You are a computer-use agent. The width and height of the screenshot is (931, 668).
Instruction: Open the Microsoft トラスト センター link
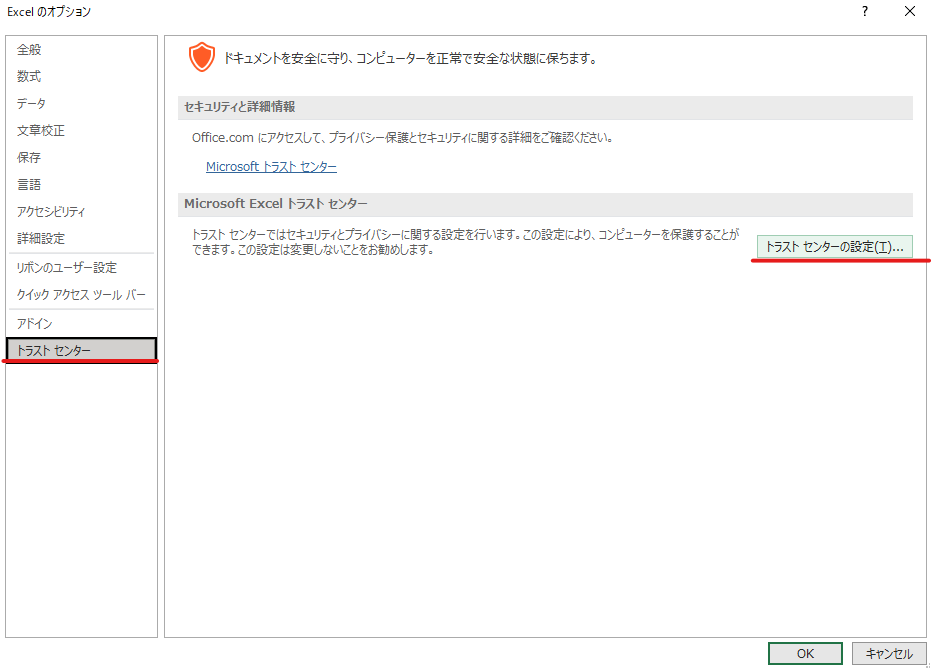pyautogui.click(x=271, y=167)
